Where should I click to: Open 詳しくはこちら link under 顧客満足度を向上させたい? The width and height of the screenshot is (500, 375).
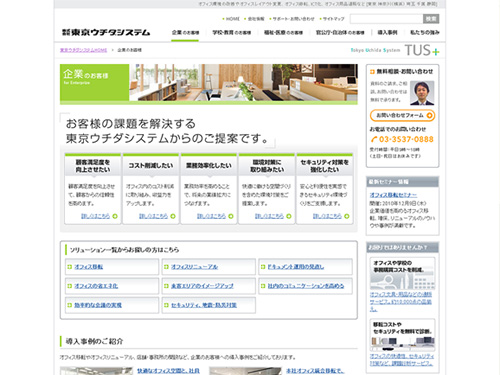tap(95, 216)
